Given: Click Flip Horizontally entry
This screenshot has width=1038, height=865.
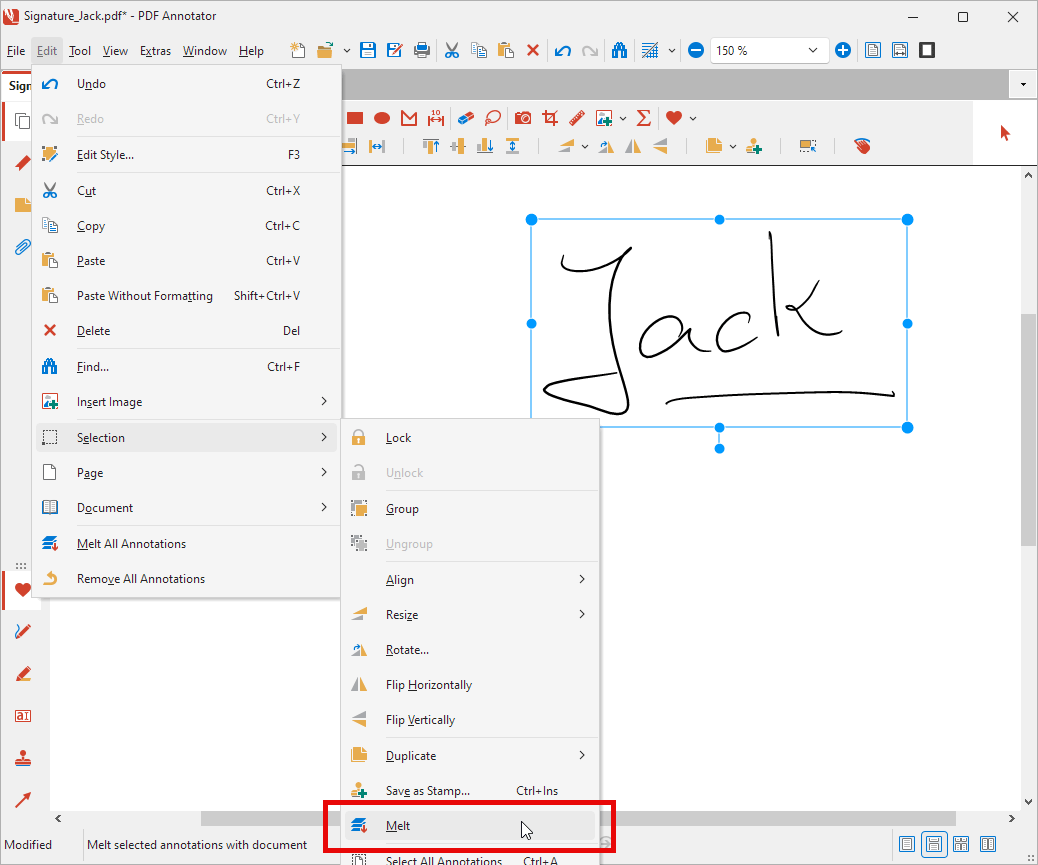Looking at the screenshot, I should coord(429,685).
